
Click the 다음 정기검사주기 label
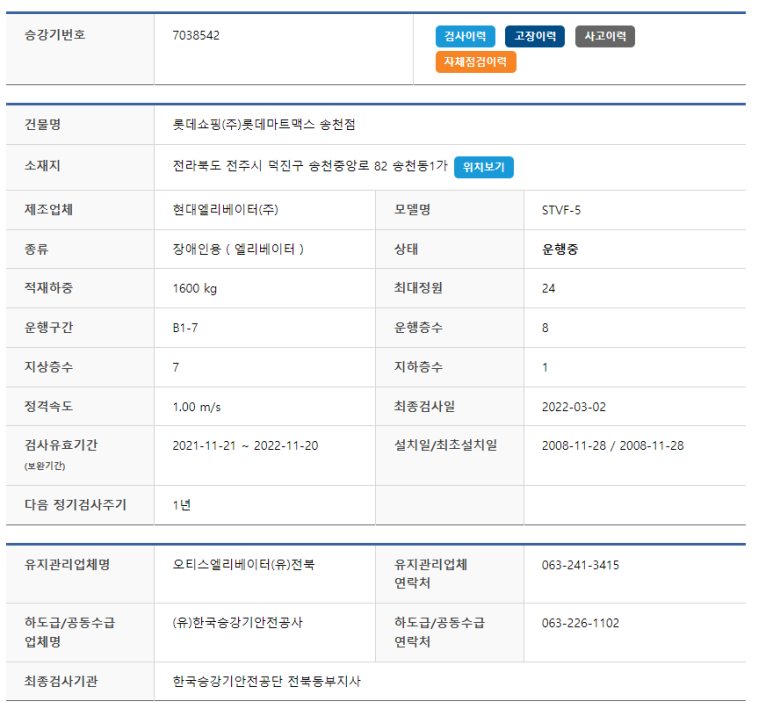tap(75, 505)
